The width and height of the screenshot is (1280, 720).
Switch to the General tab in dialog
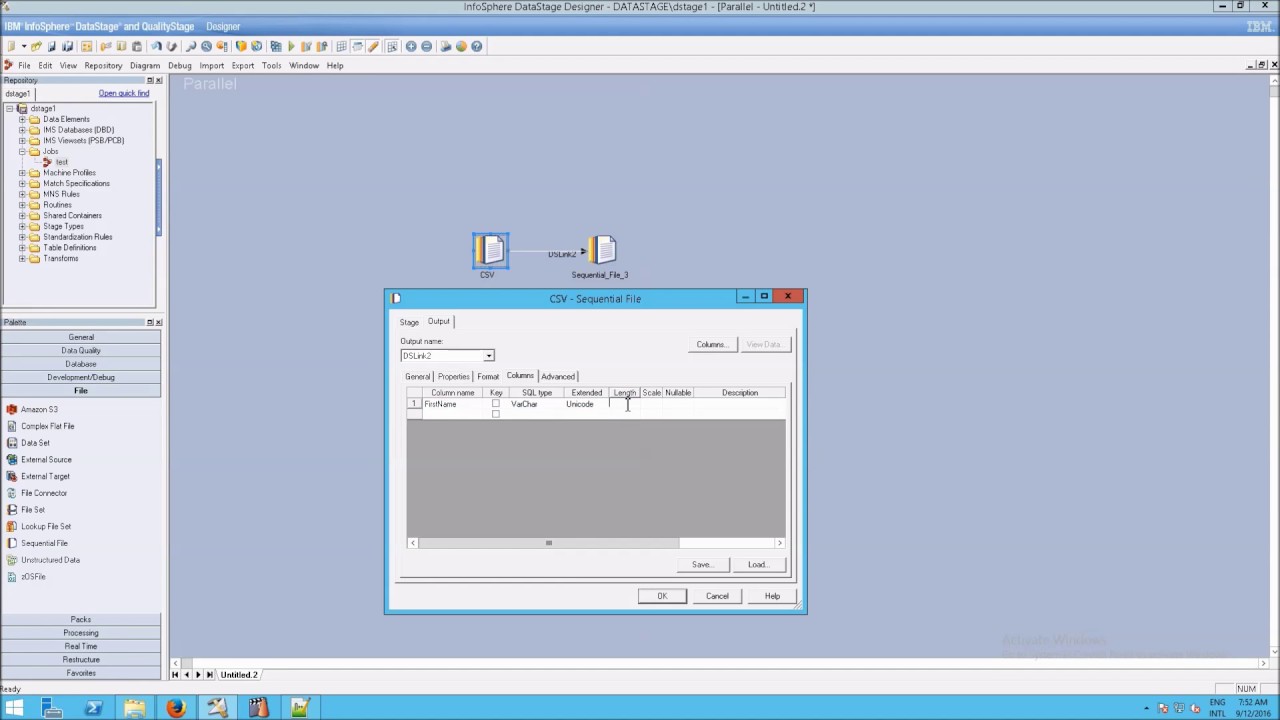click(x=417, y=377)
